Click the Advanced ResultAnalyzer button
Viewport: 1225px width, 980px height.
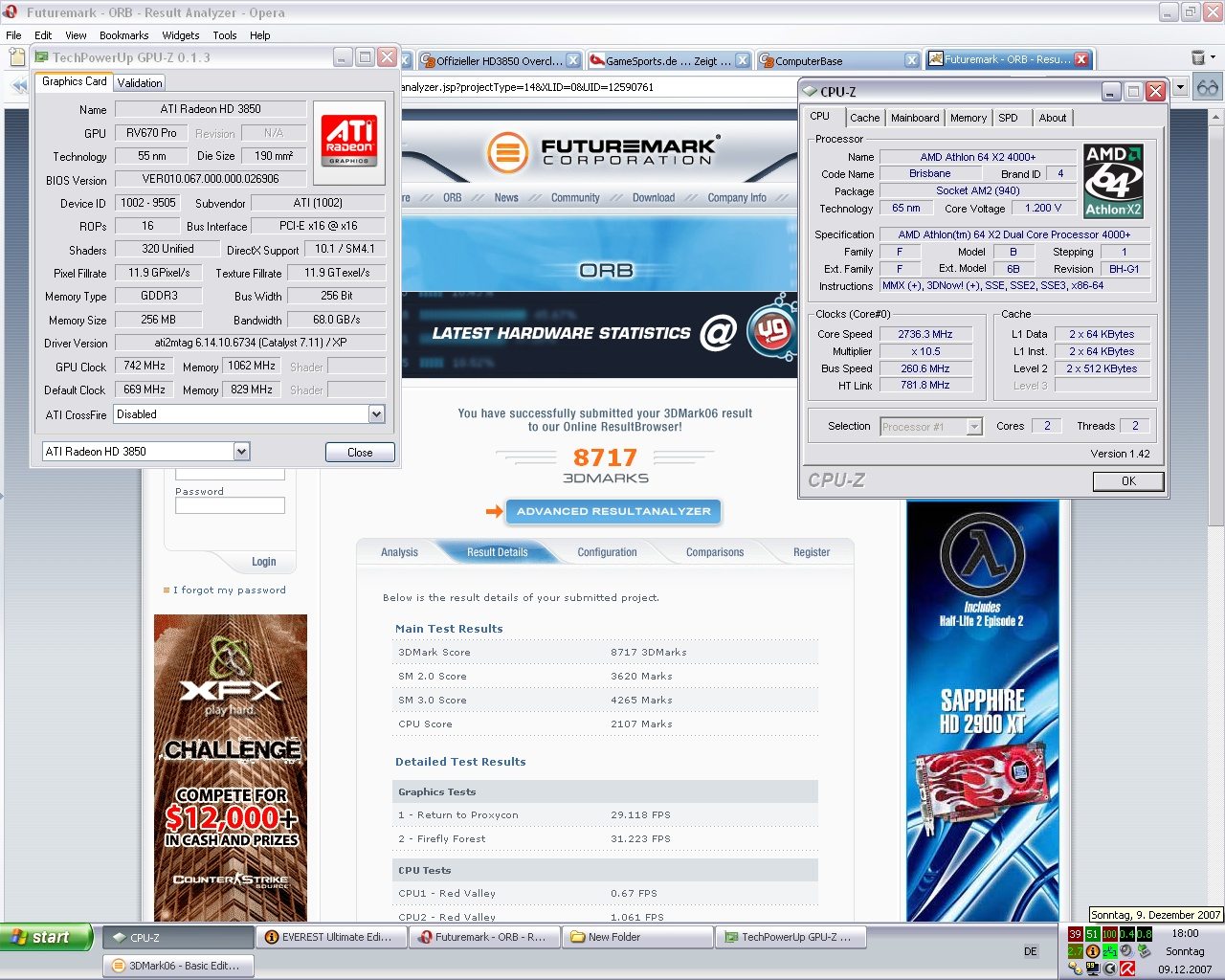(613, 511)
